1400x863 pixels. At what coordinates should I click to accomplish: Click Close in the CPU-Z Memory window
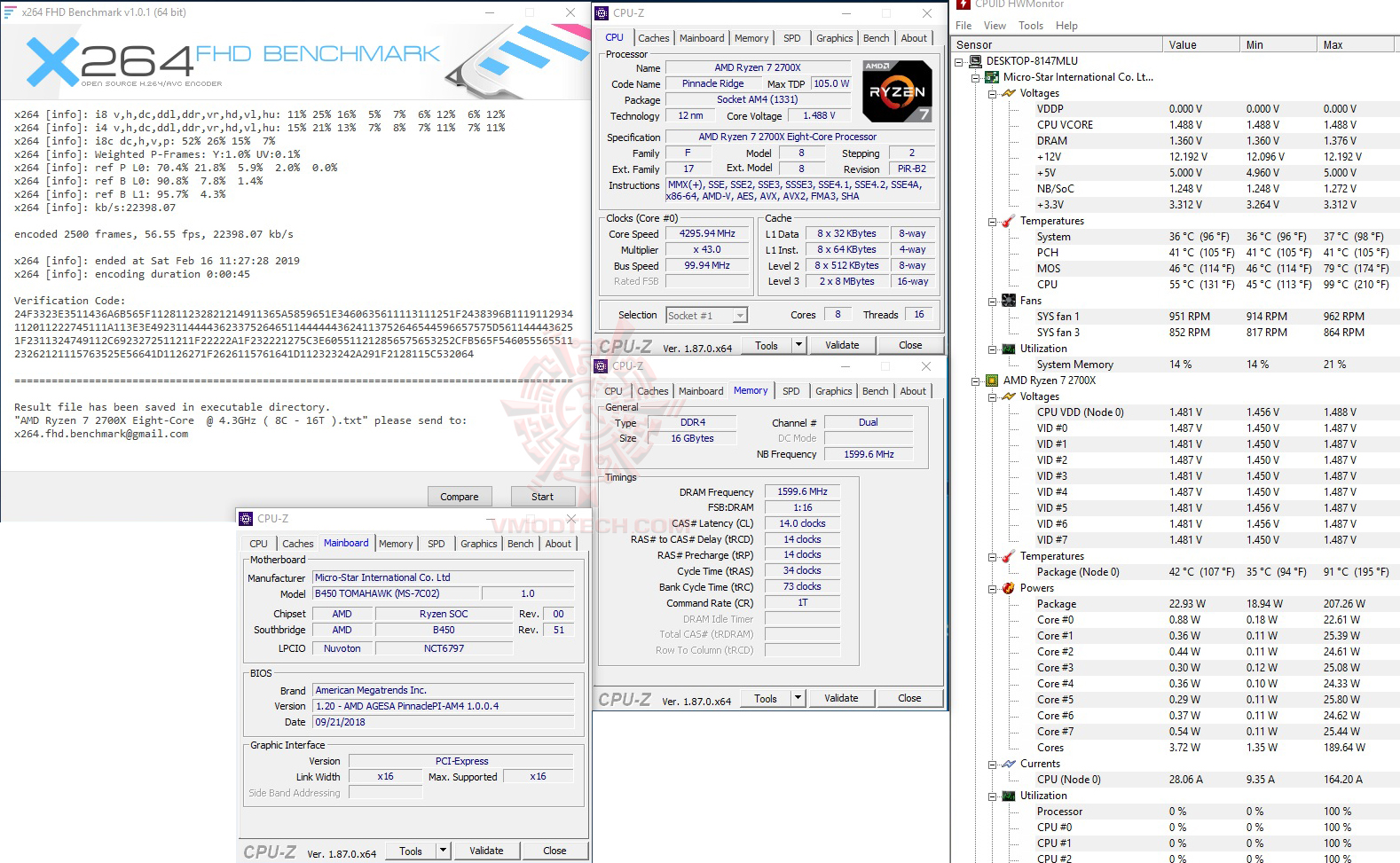click(909, 698)
